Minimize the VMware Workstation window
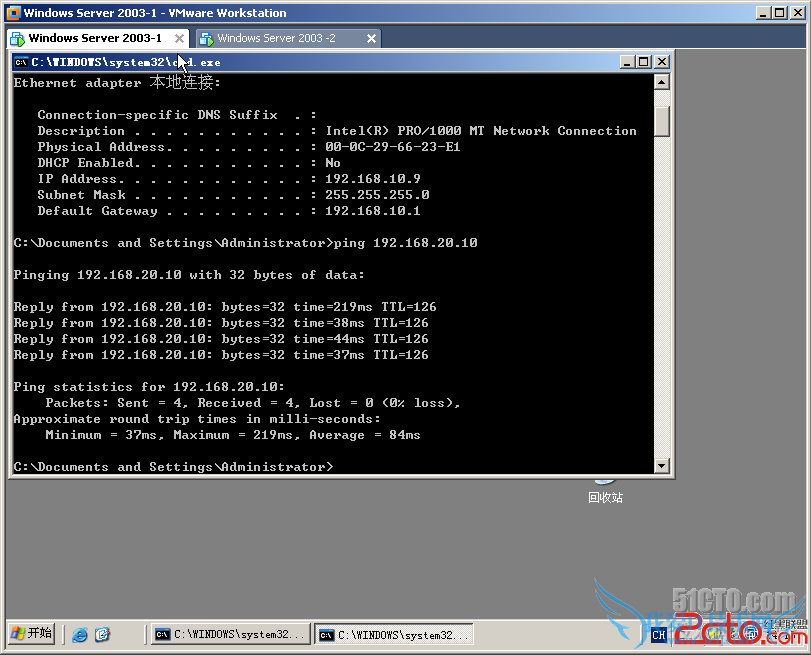The image size is (811, 655). (x=762, y=12)
